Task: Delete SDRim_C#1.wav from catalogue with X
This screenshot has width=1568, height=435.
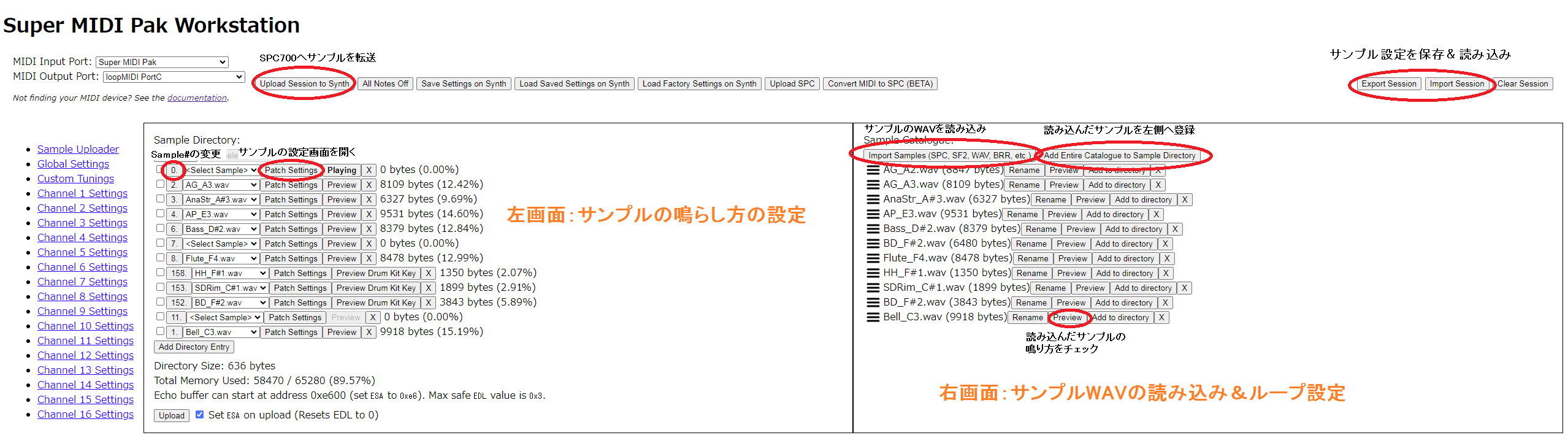Action: pyautogui.click(x=1185, y=288)
